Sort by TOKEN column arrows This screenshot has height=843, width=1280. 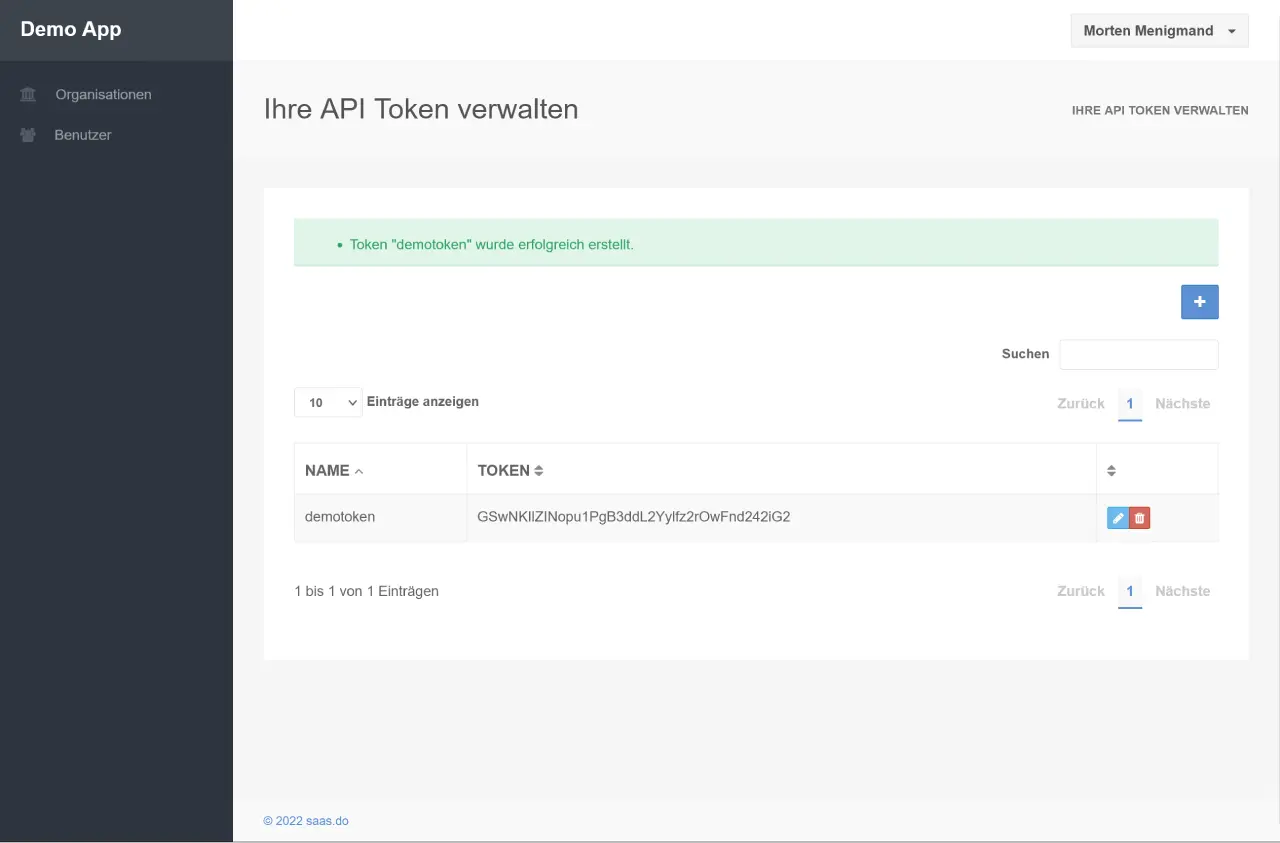pos(539,471)
